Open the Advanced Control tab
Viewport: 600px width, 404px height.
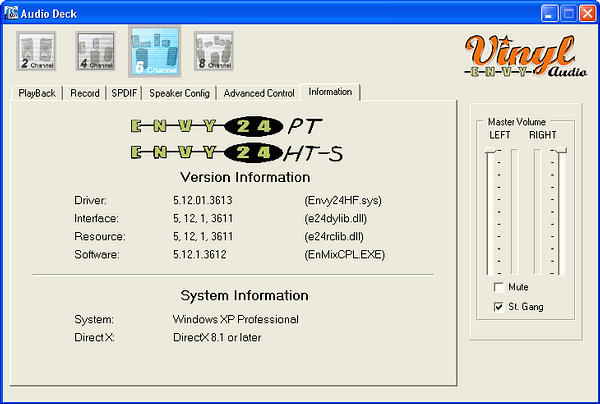(x=259, y=93)
